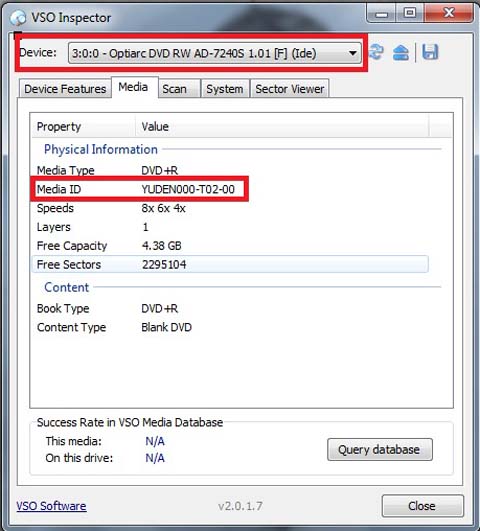Select the Free Sectors row
This screenshot has width=480, height=531.
230,264
